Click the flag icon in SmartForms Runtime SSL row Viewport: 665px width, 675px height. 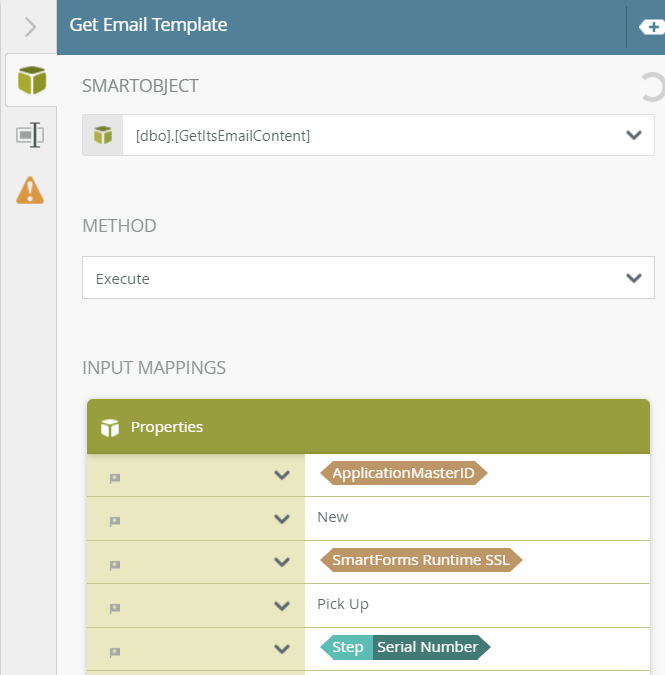115,565
